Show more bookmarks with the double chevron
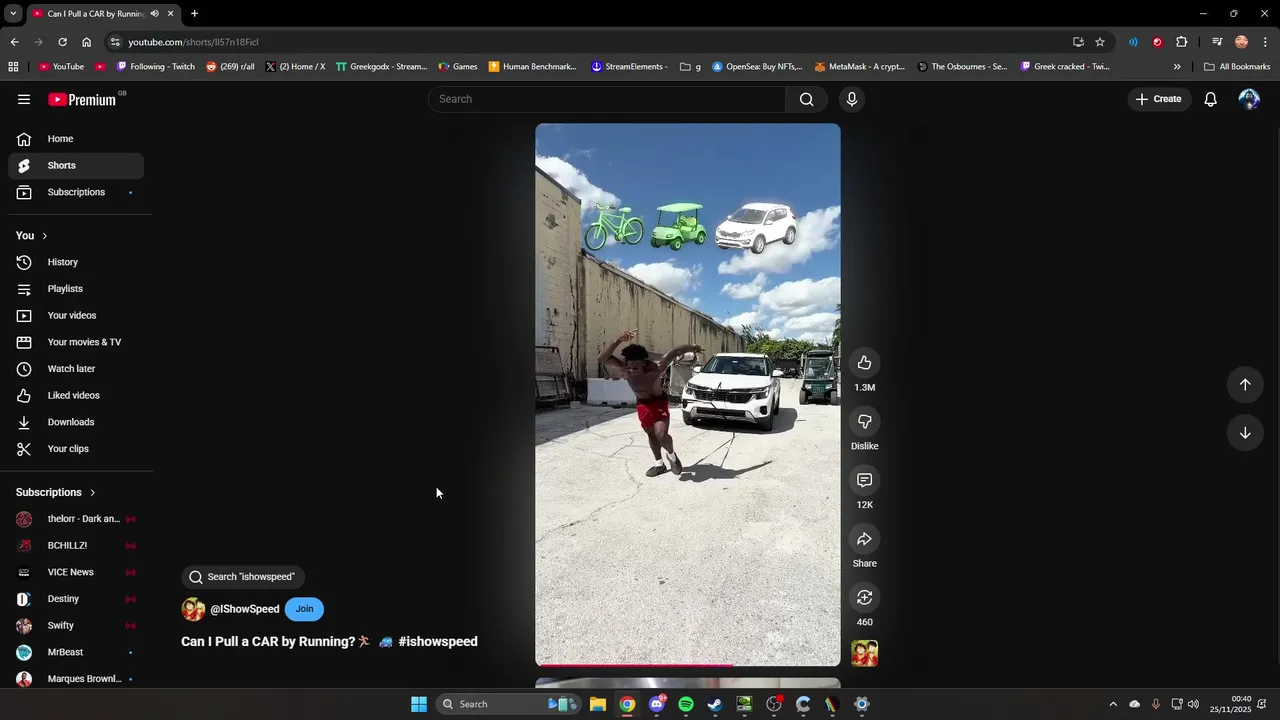This screenshot has width=1280, height=720. pyautogui.click(x=1177, y=67)
